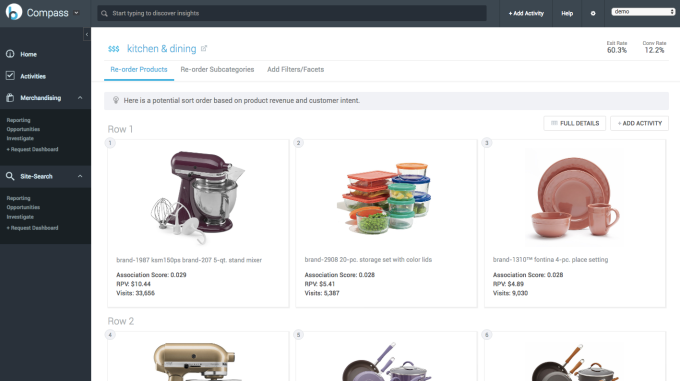Open Site-Search Reporting link
The image size is (680, 381).
18,198
